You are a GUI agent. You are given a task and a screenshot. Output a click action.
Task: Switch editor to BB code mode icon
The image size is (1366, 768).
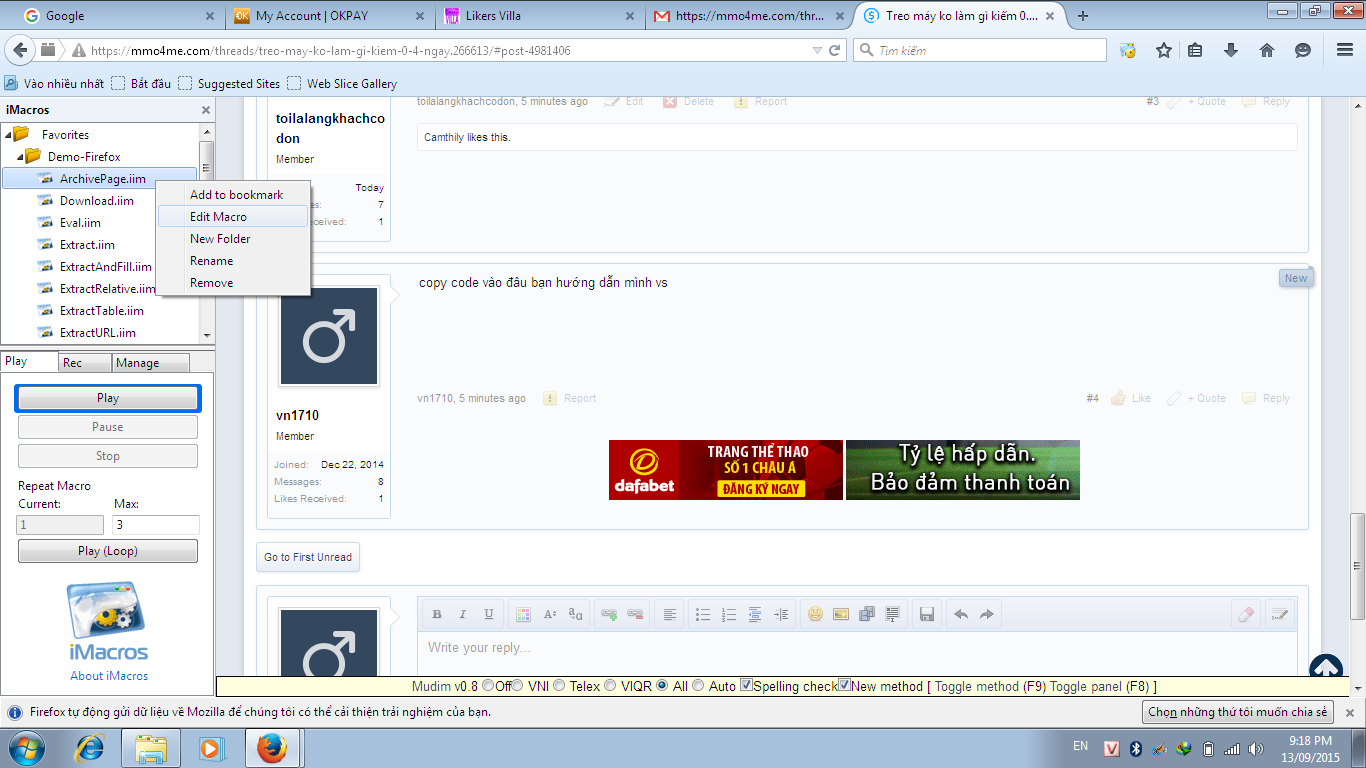[x=1279, y=614]
